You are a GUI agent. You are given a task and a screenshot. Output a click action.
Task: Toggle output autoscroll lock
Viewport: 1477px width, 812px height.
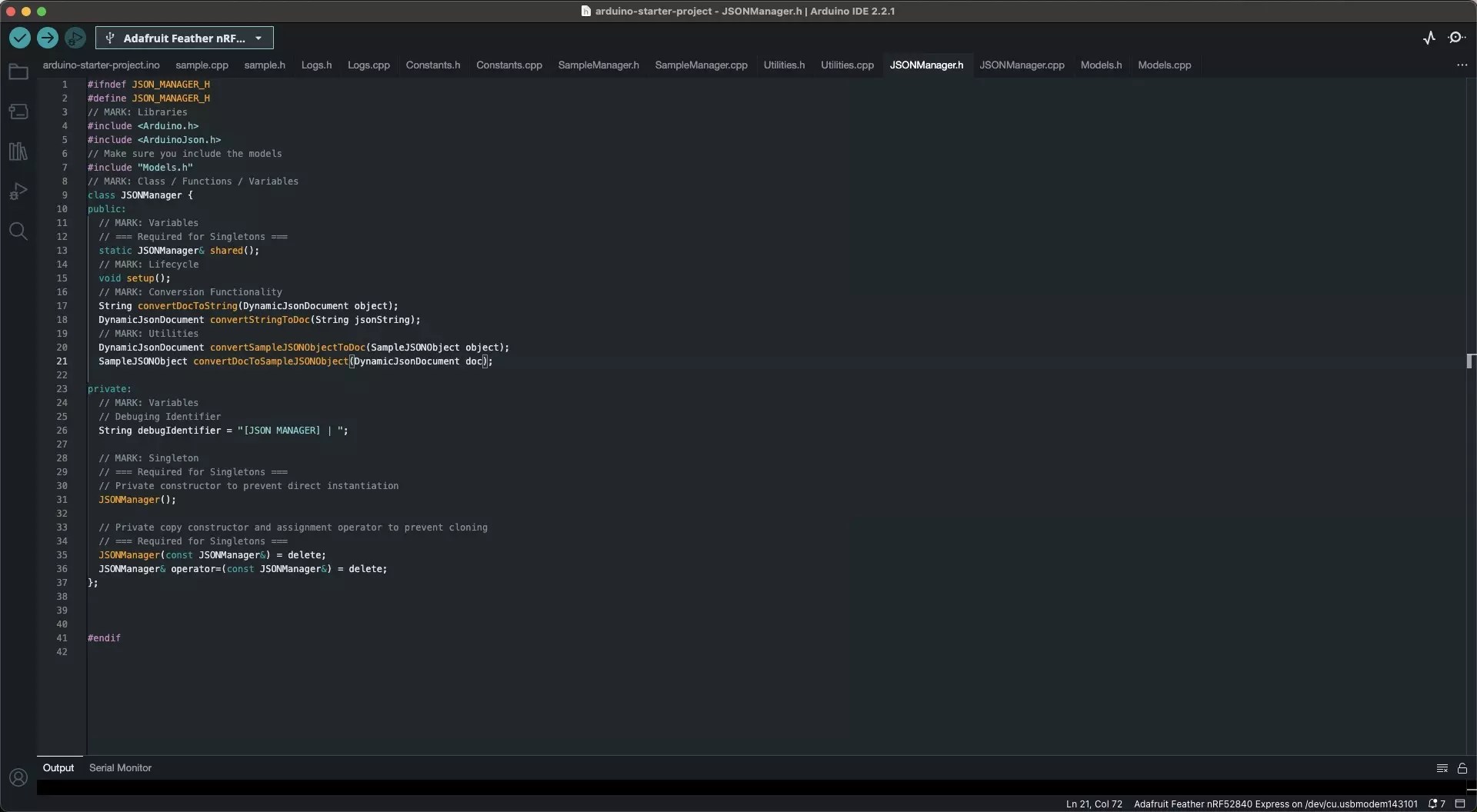1462,768
